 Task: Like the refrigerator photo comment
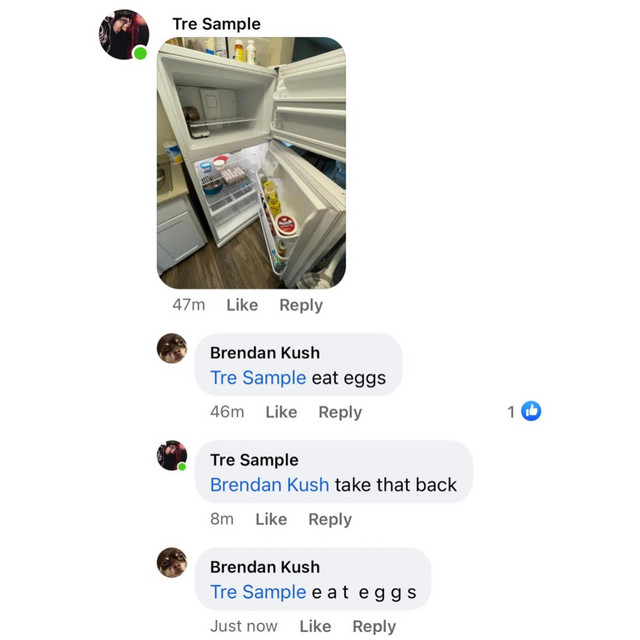242,305
